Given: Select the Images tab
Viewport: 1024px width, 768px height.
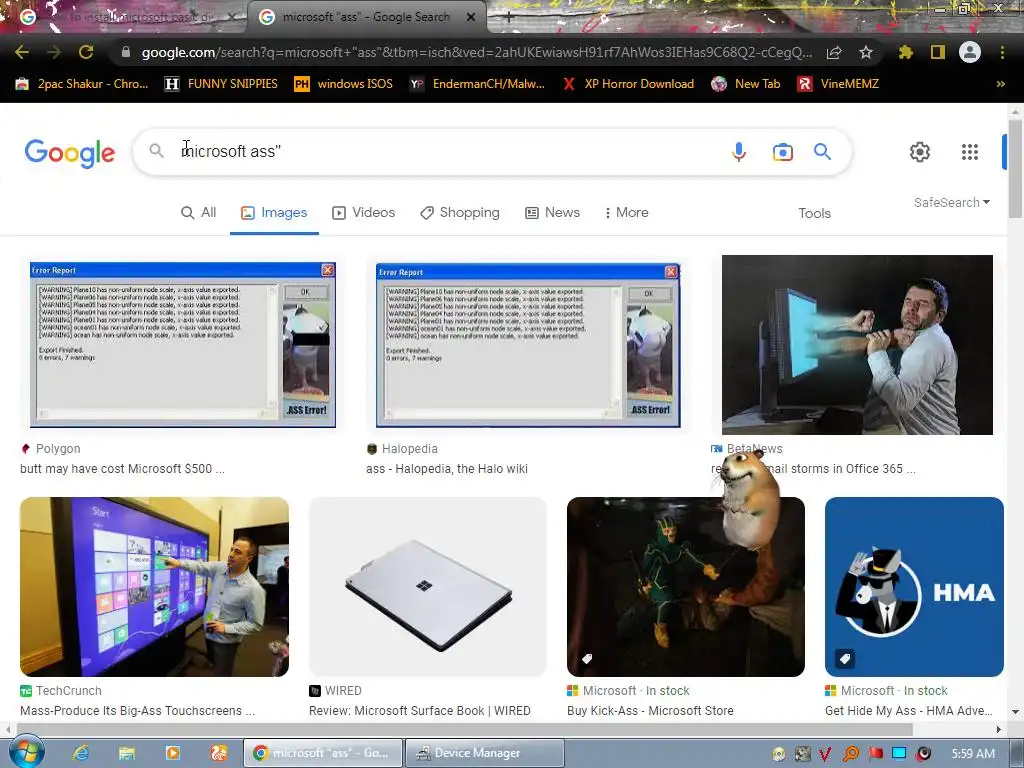Looking at the screenshot, I should click(x=274, y=213).
